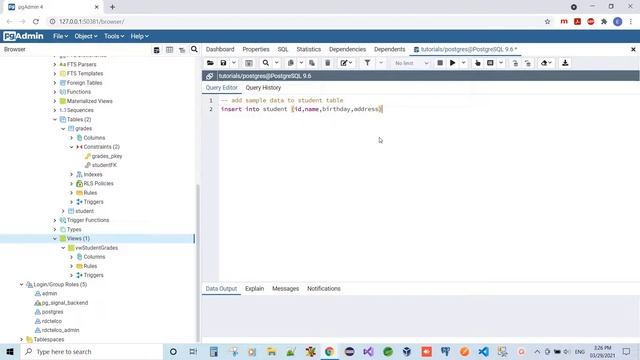The height and width of the screenshot is (360, 640).
Task: Click the pgAdmin logo link
Action: coord(23,36)
